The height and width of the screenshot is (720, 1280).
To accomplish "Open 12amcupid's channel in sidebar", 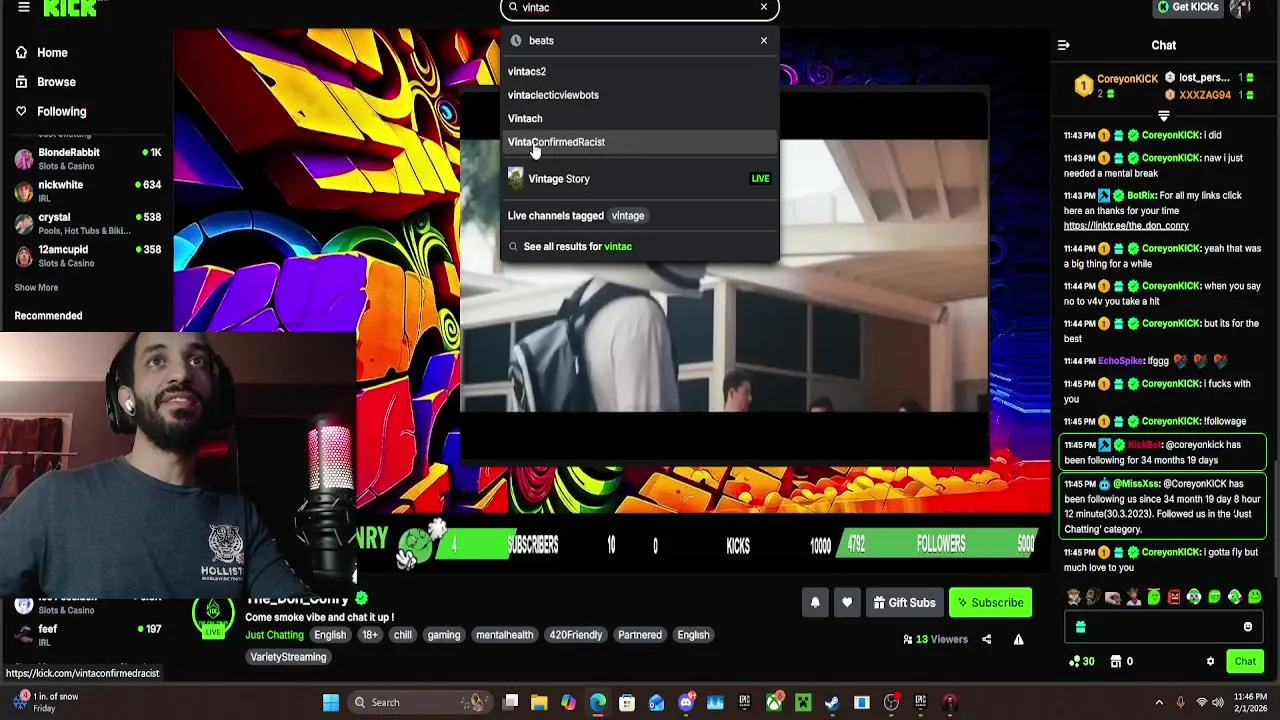I will 88,255.
